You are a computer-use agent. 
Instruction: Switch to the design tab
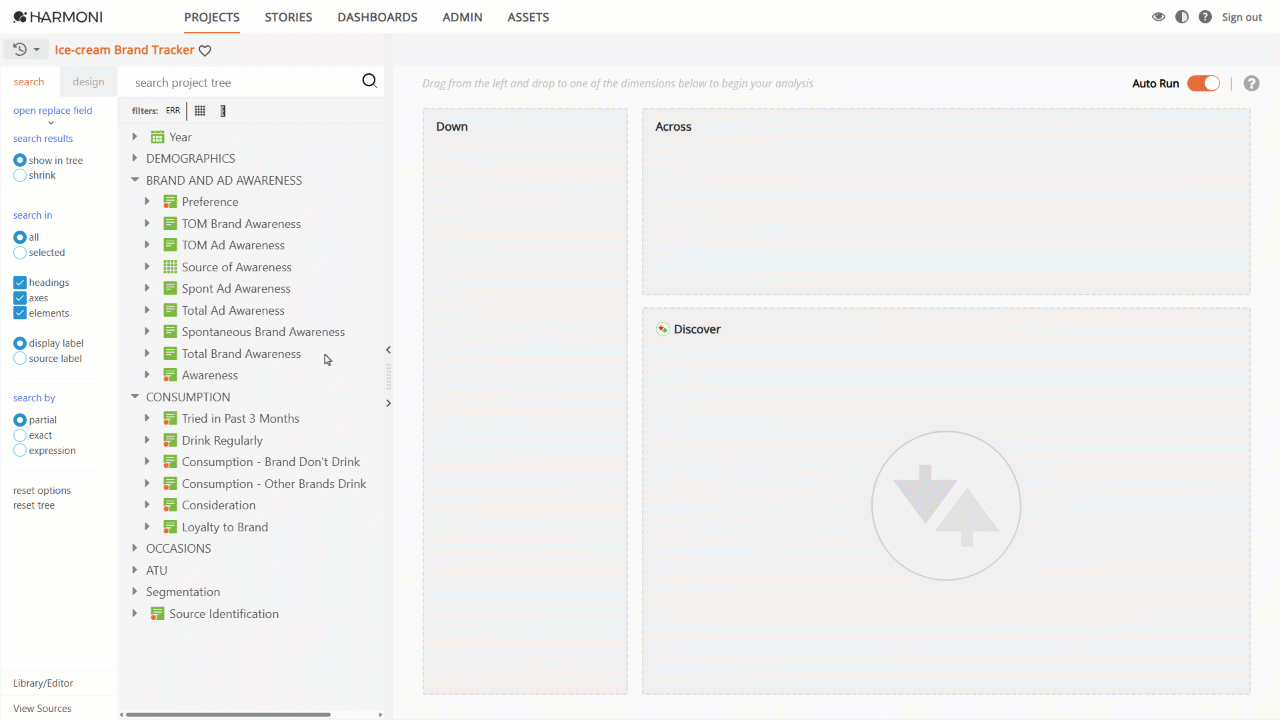coord(88,82)
